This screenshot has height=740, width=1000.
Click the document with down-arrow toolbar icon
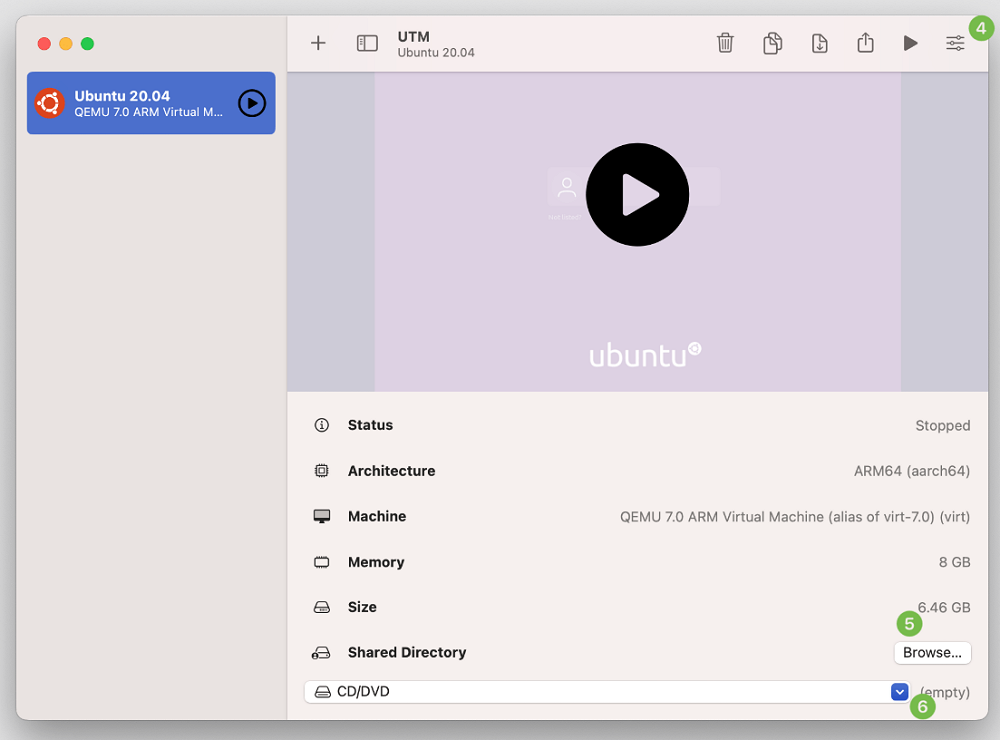pyautogui.click(x=820, y=43)
